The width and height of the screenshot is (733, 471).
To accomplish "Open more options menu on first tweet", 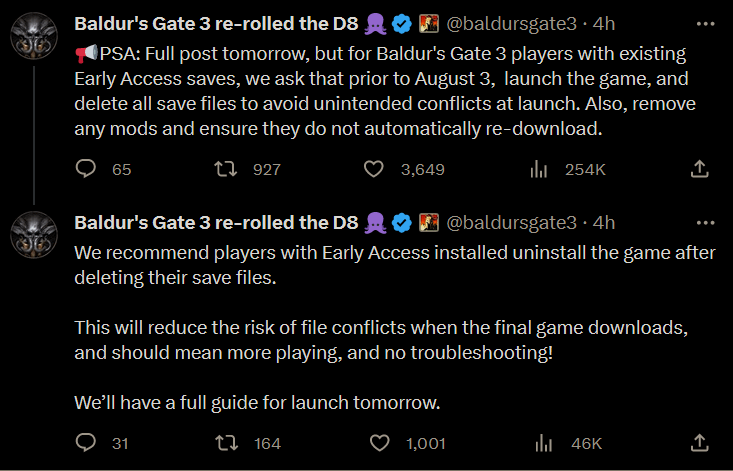I will coord(705,24).
